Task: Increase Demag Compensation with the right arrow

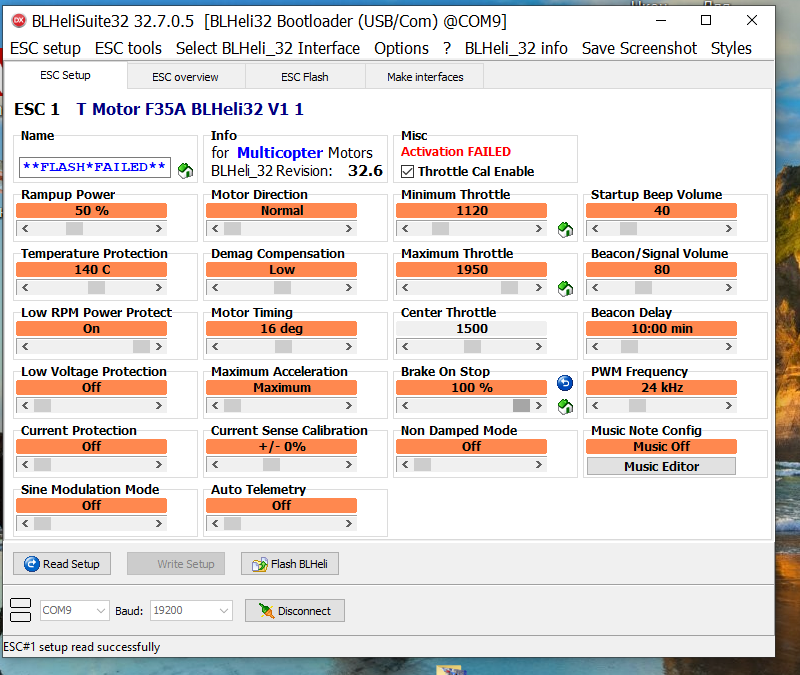Action: [x=349, y=288]
